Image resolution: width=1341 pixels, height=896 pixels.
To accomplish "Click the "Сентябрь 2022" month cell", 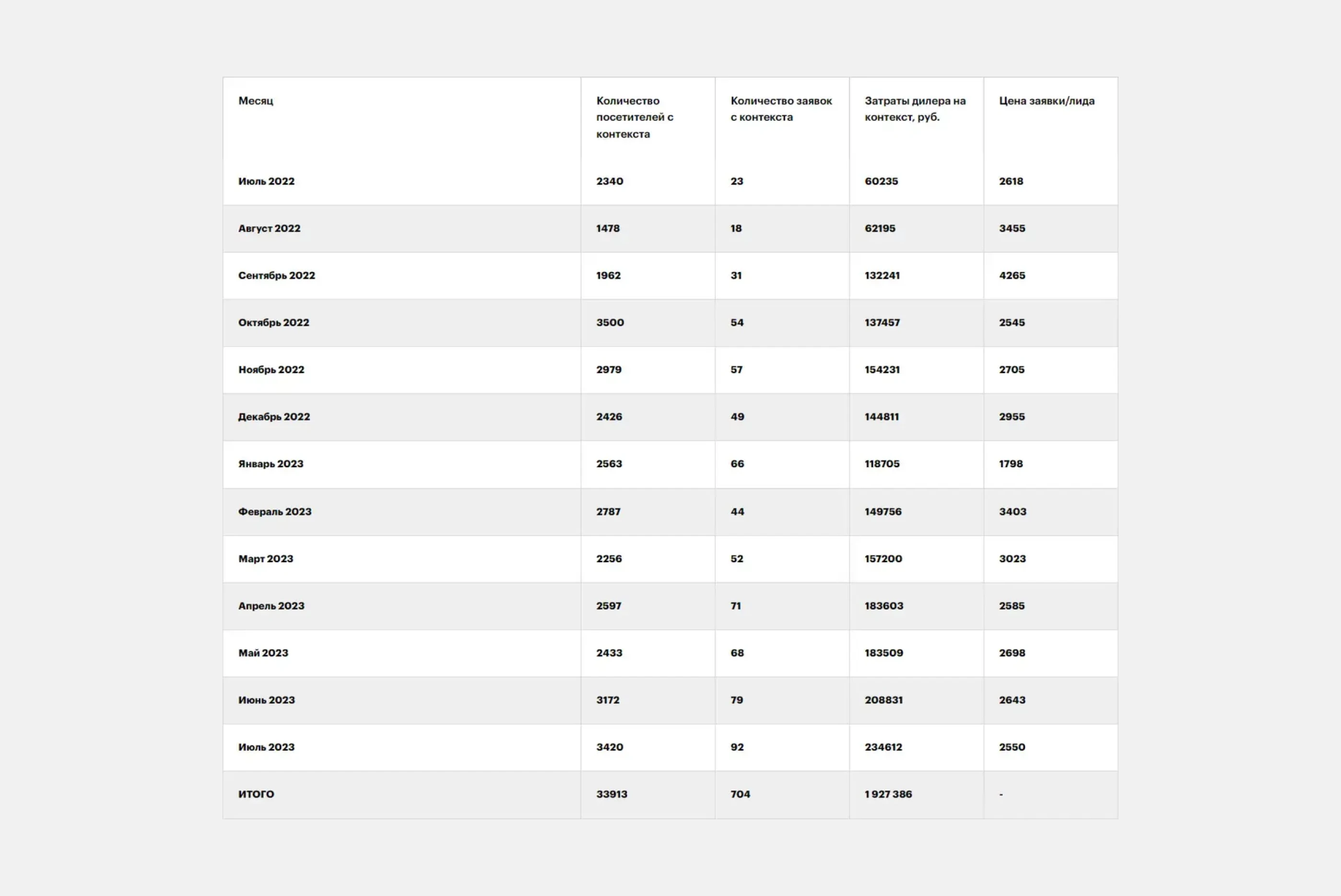I will point(277,275).
